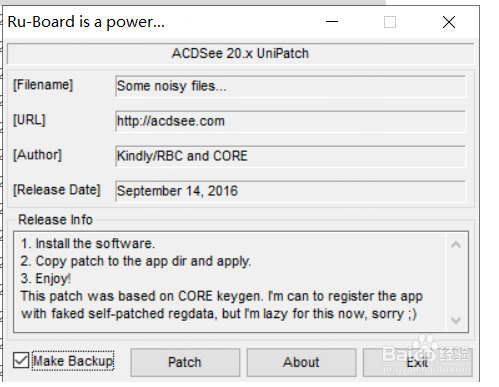
Task: Click the text 'with faked self-patched regdata'
Action: pos(117,314)
